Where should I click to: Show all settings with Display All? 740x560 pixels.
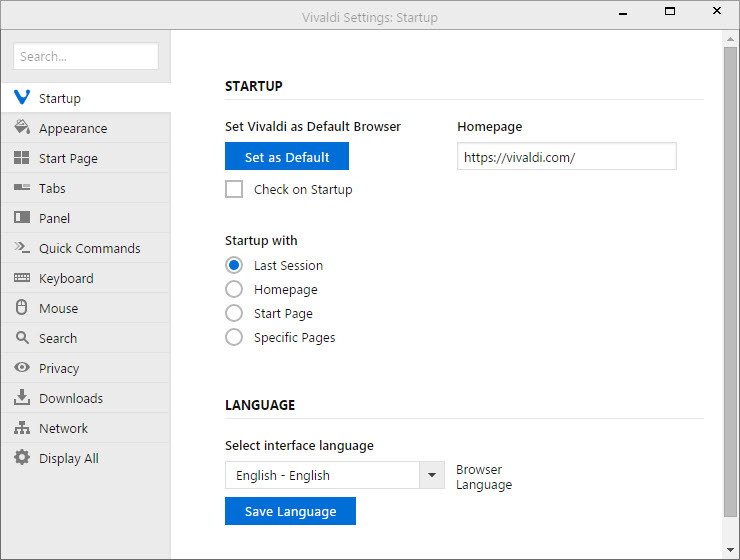[x=86, y=458]
